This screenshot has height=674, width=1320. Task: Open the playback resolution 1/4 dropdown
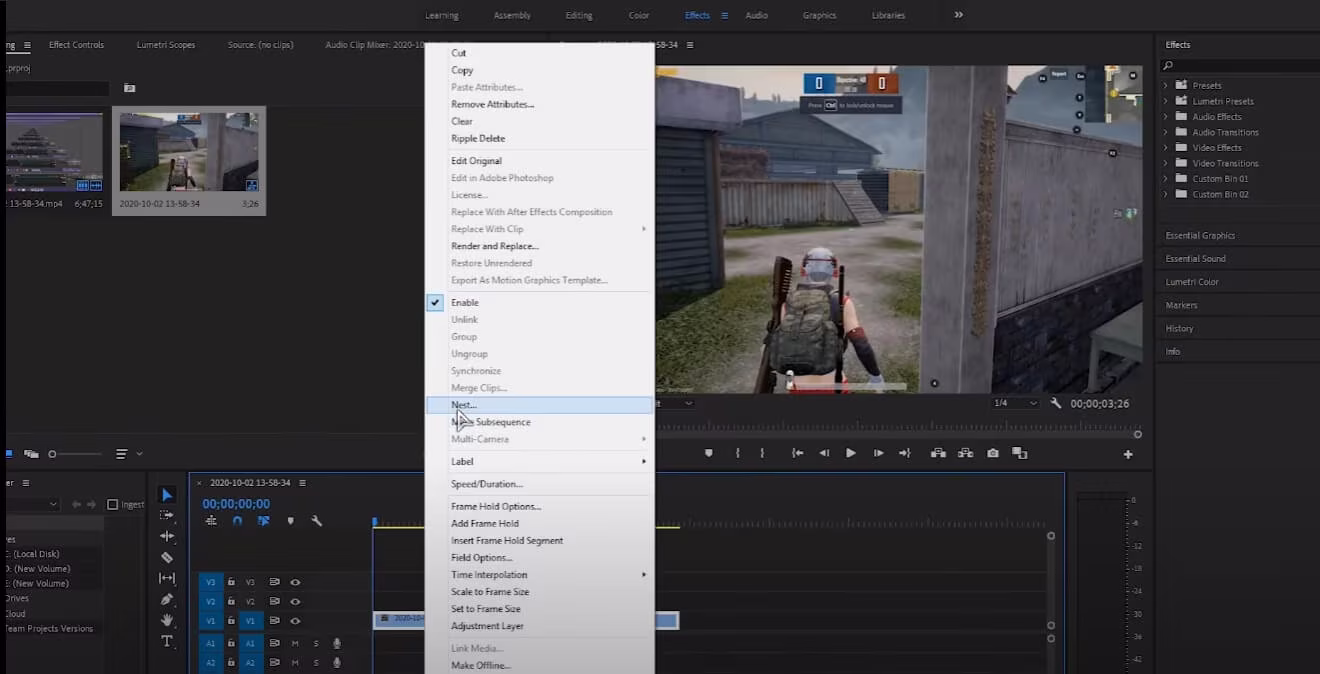(x=1015, y=403)
